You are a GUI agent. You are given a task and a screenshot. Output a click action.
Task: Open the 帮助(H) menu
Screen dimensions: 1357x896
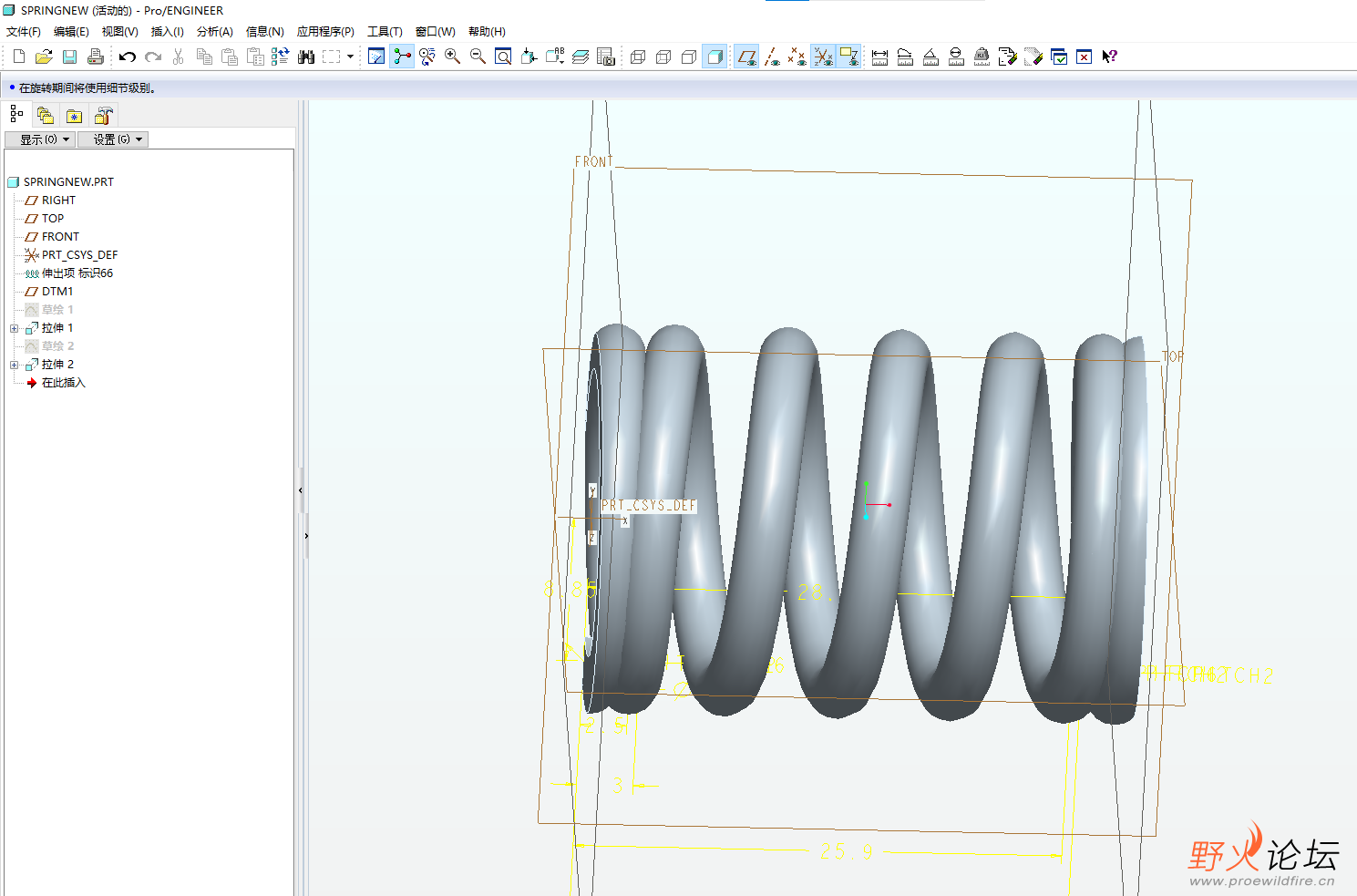coord(487,32)
